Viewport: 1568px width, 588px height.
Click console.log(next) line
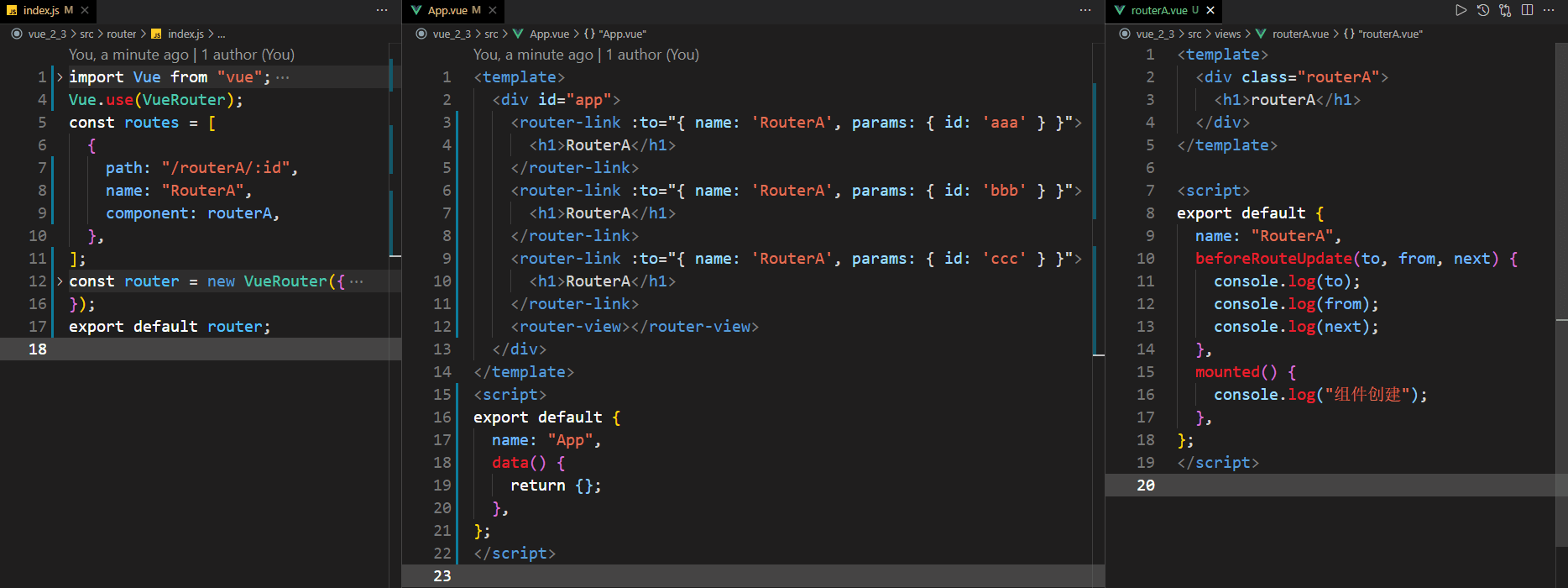pyautogui.click(x=1296, y=327)
